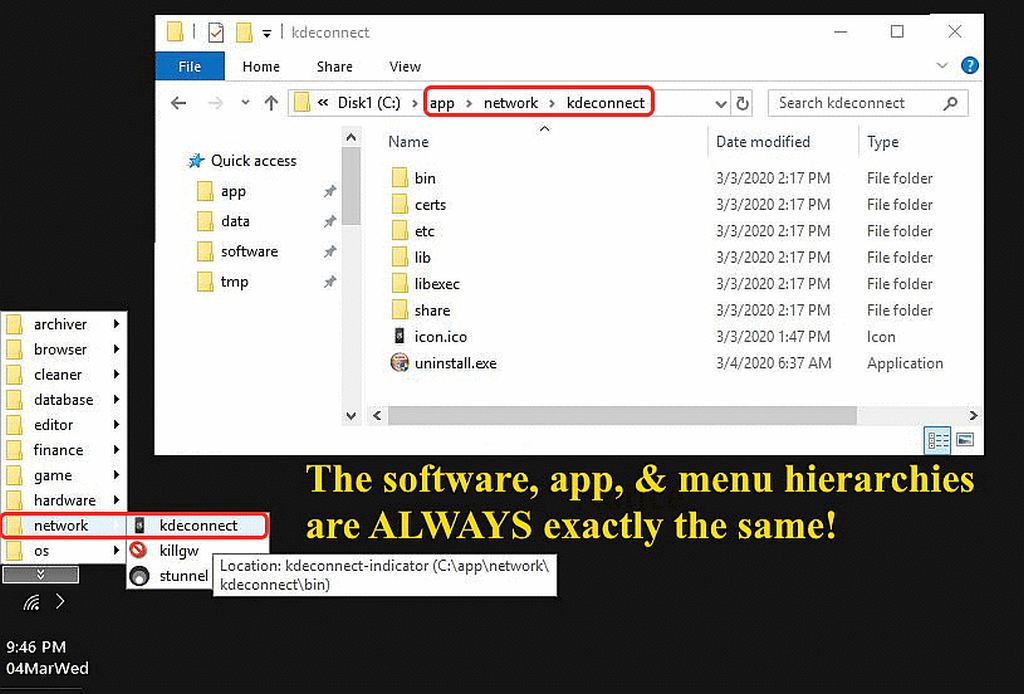Open the View ribbon tab

click(x=405, y=67)
